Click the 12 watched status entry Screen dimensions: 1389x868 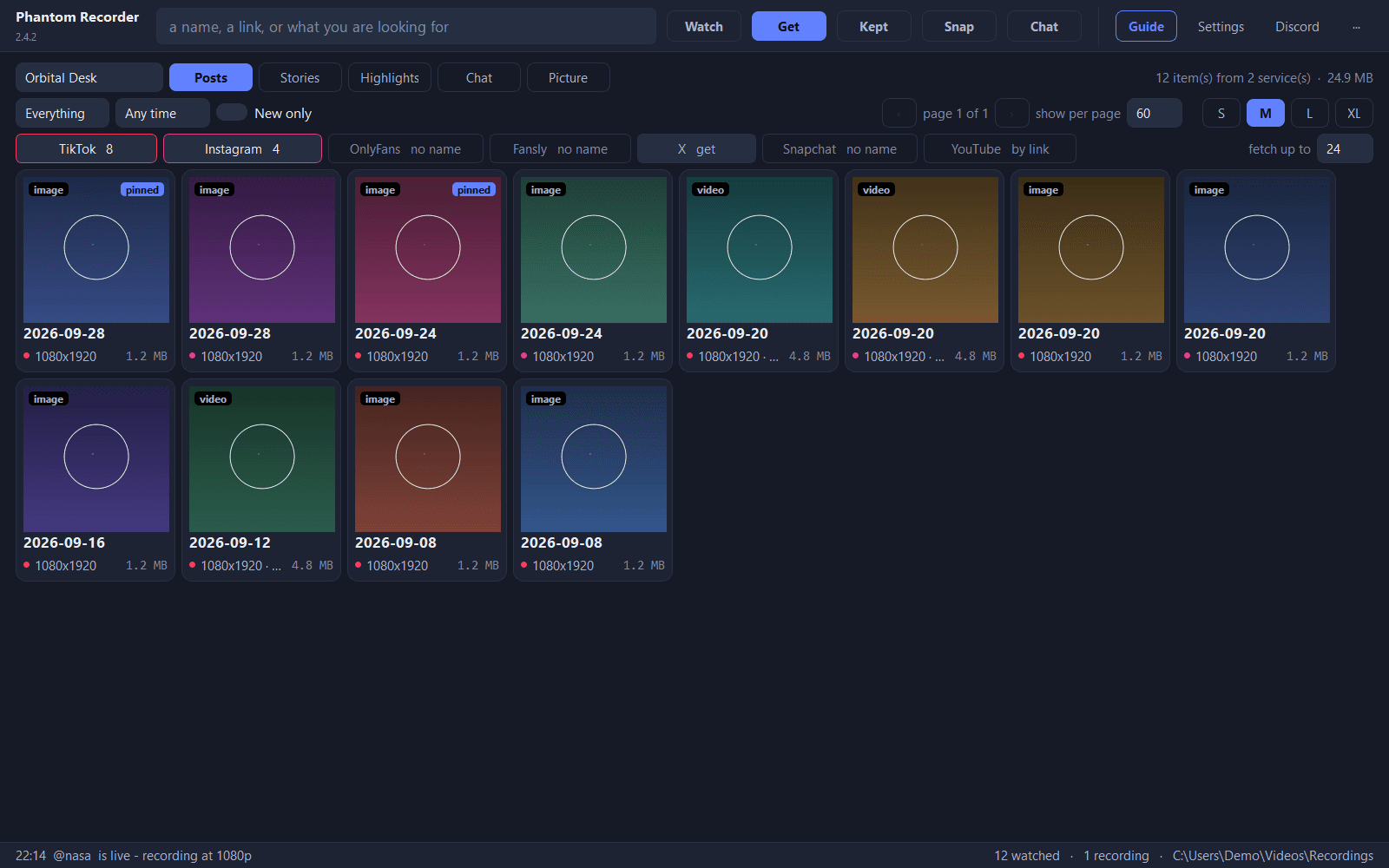pyautogui.click(x=1027, y=856)
